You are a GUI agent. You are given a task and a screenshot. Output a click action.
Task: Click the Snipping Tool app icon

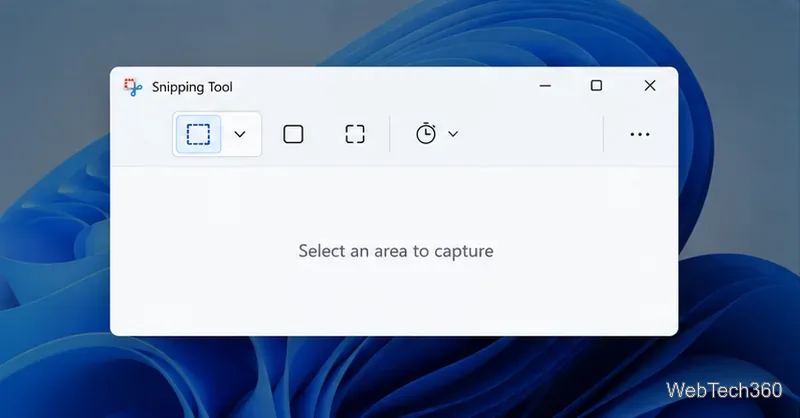[x=133, y=87]
